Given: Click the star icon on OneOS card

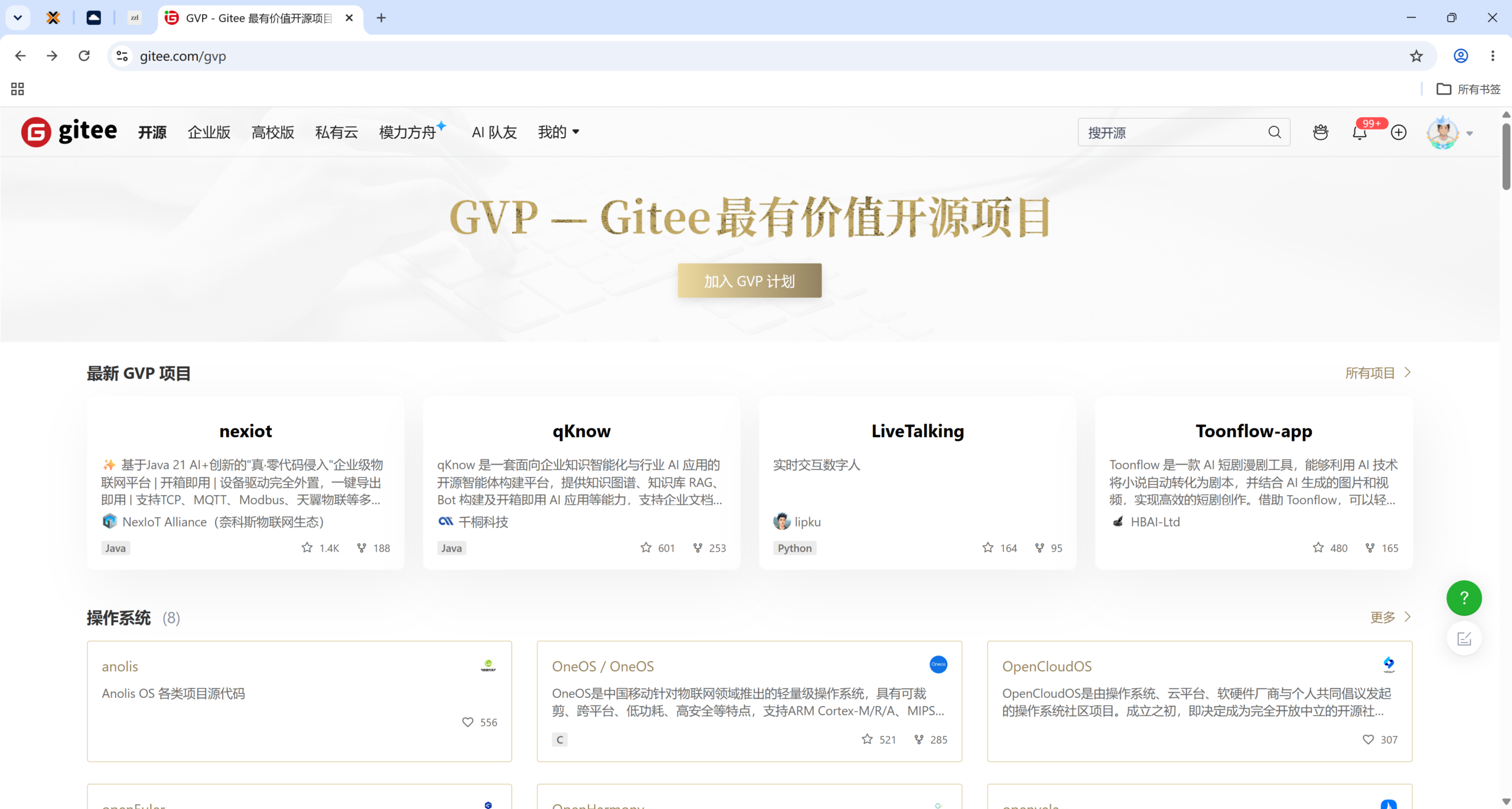Looking at the screenshot, I should tap(867, 739).
